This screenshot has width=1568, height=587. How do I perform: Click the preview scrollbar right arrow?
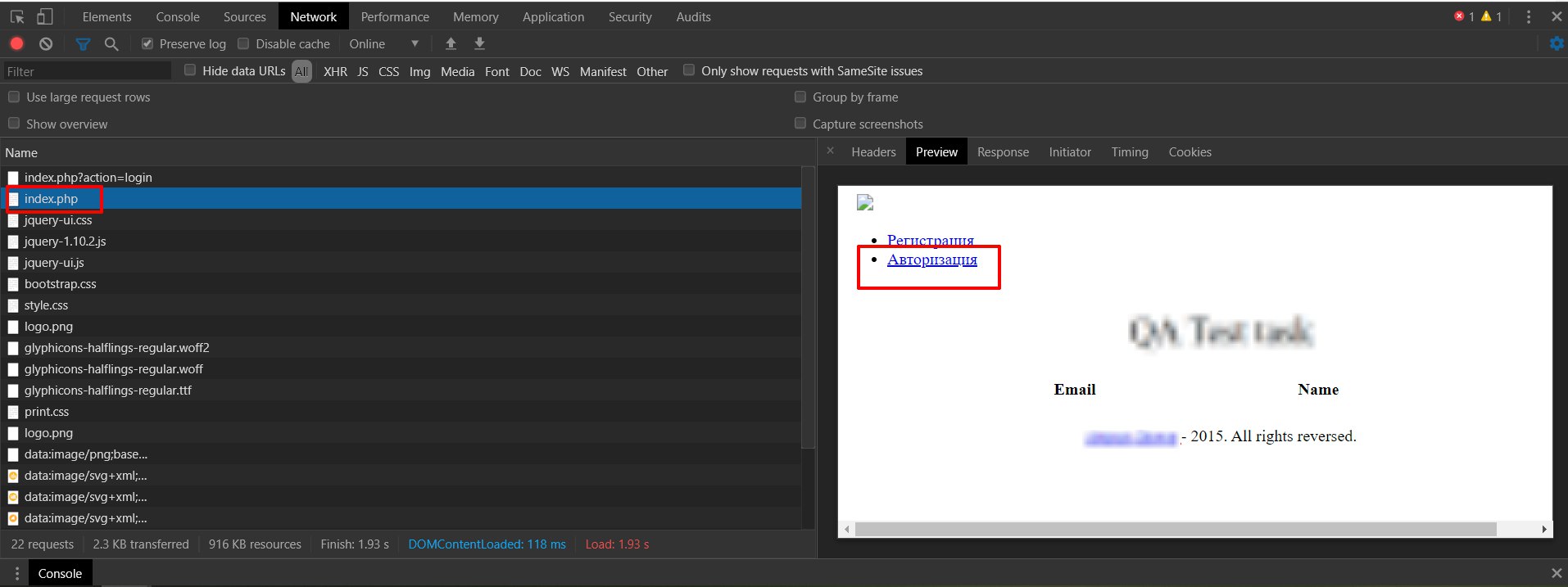pos(1544,529)
